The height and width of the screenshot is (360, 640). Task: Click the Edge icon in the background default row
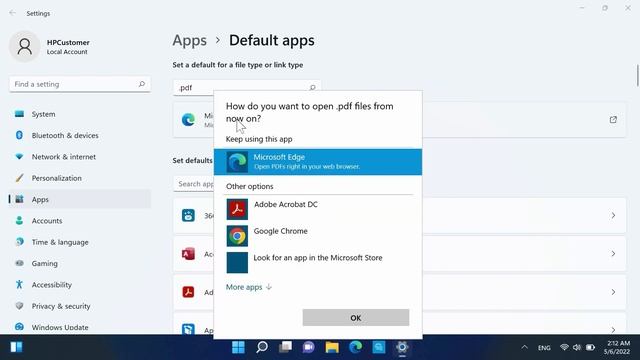[x=188, y=120]
